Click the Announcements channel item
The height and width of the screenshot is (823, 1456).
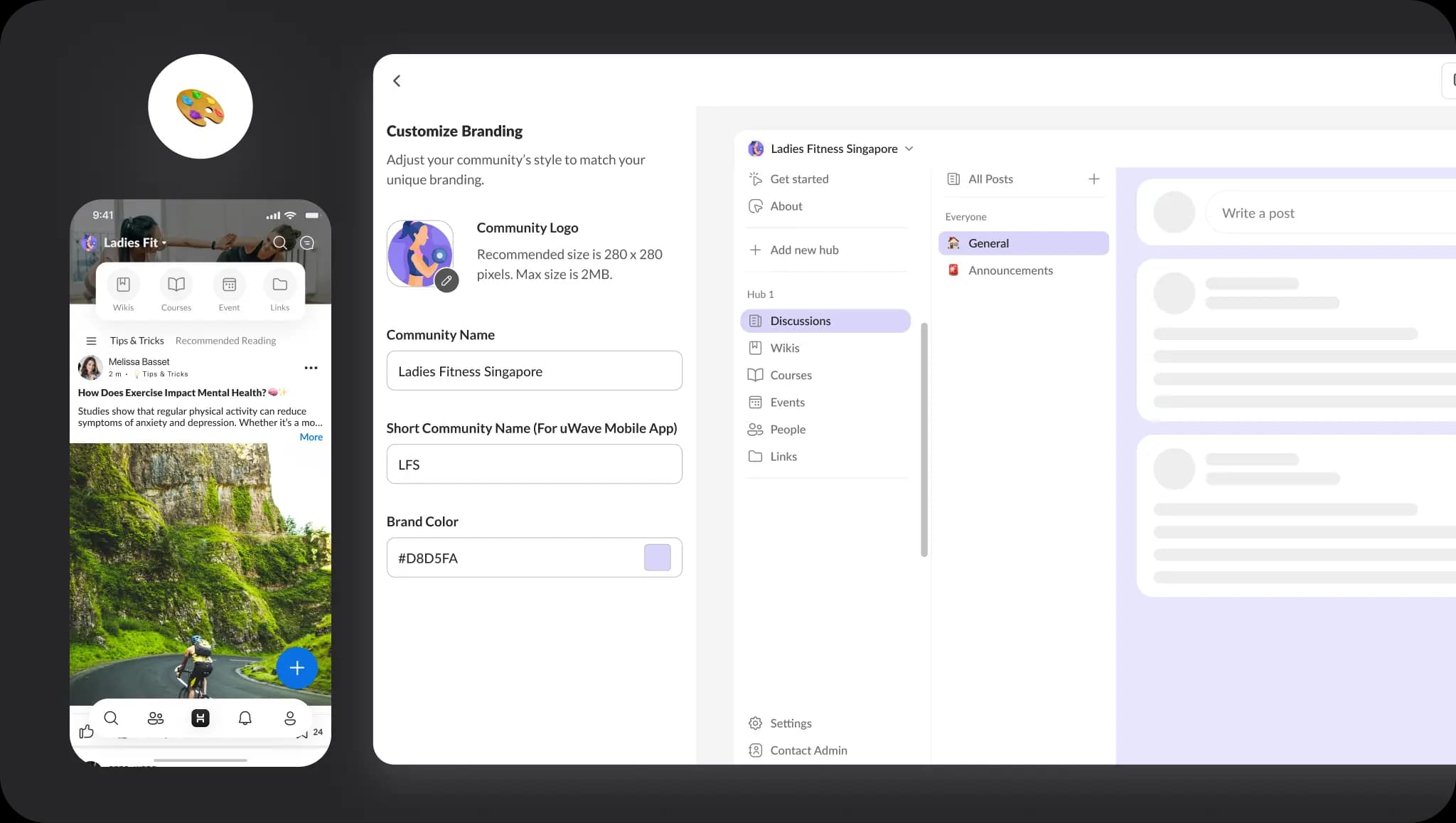click(1010, 269)
